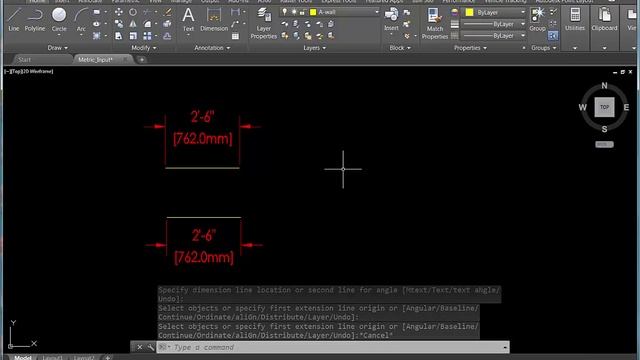Click Match Properties

435,23
